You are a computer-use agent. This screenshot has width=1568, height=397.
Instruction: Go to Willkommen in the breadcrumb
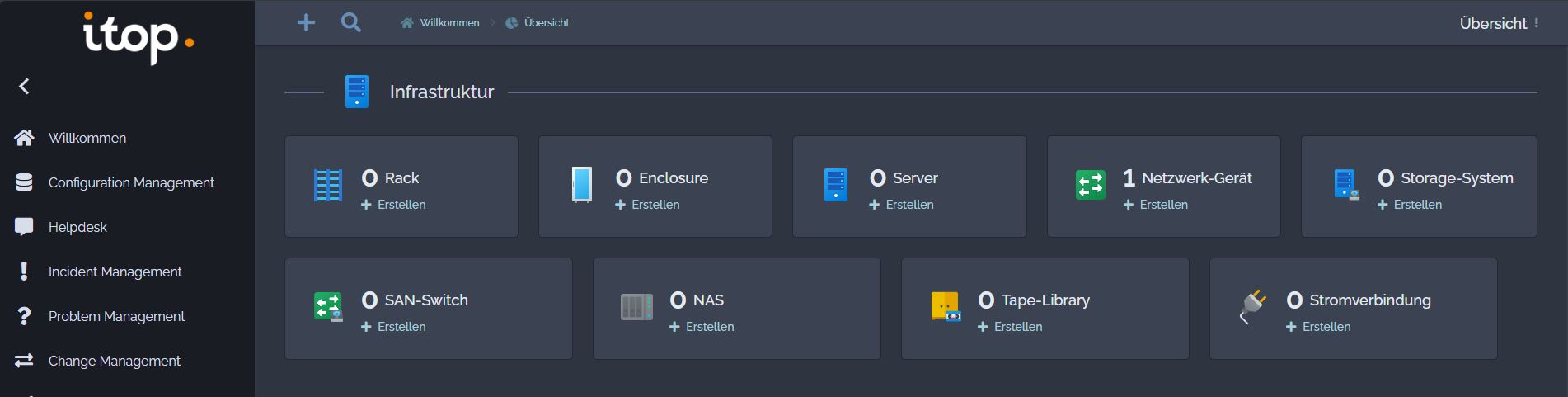point(448,23)
